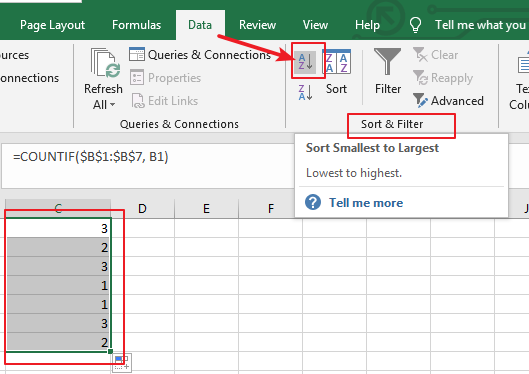529x374 pixels.
Task: Click Sort Z to A descending icon
Action: (x=306, y=93)
